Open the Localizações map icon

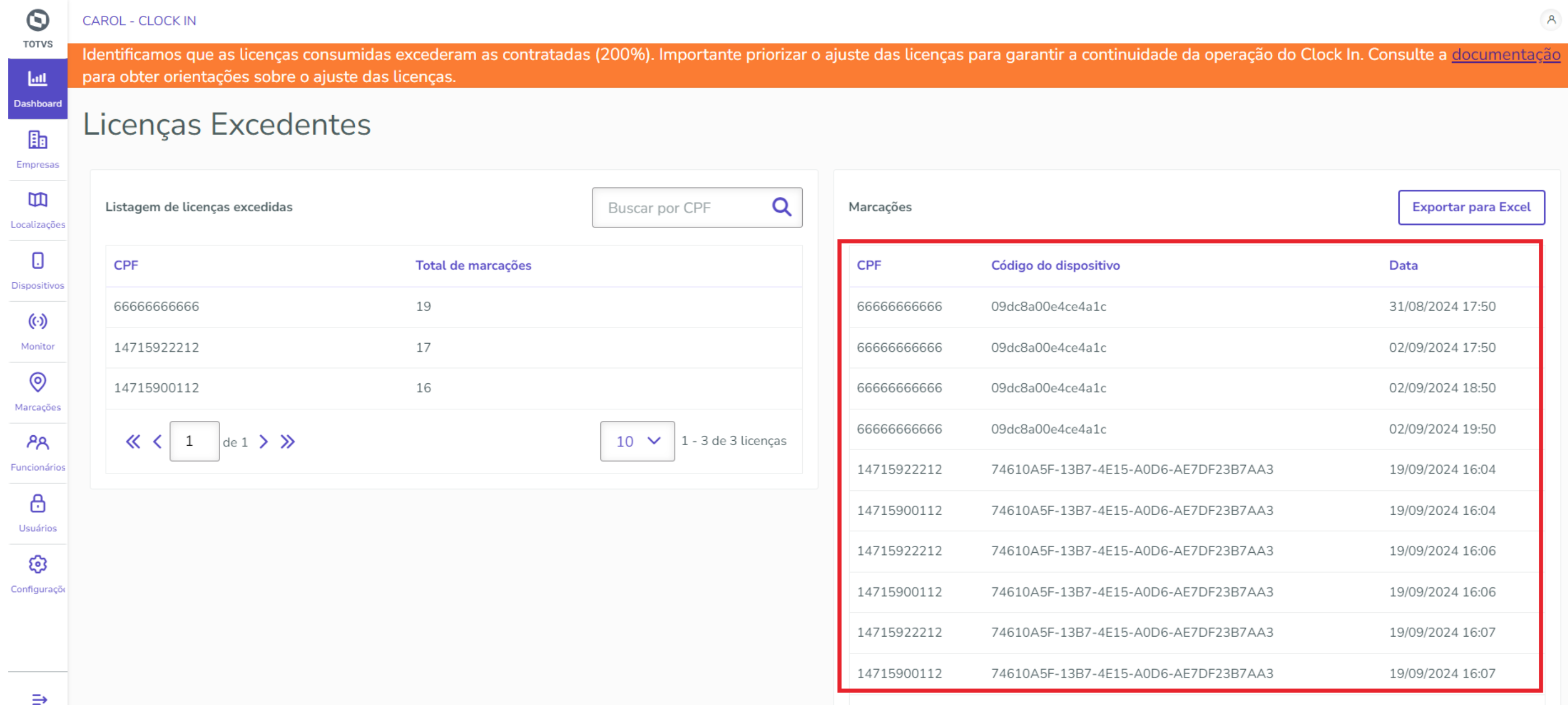(38, 200)
